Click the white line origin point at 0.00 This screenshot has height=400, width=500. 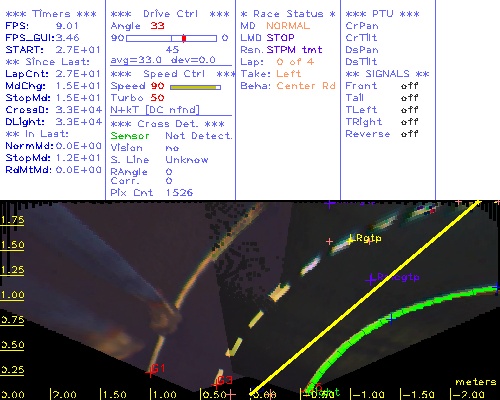pyautogui.click(x=251, y=395)
